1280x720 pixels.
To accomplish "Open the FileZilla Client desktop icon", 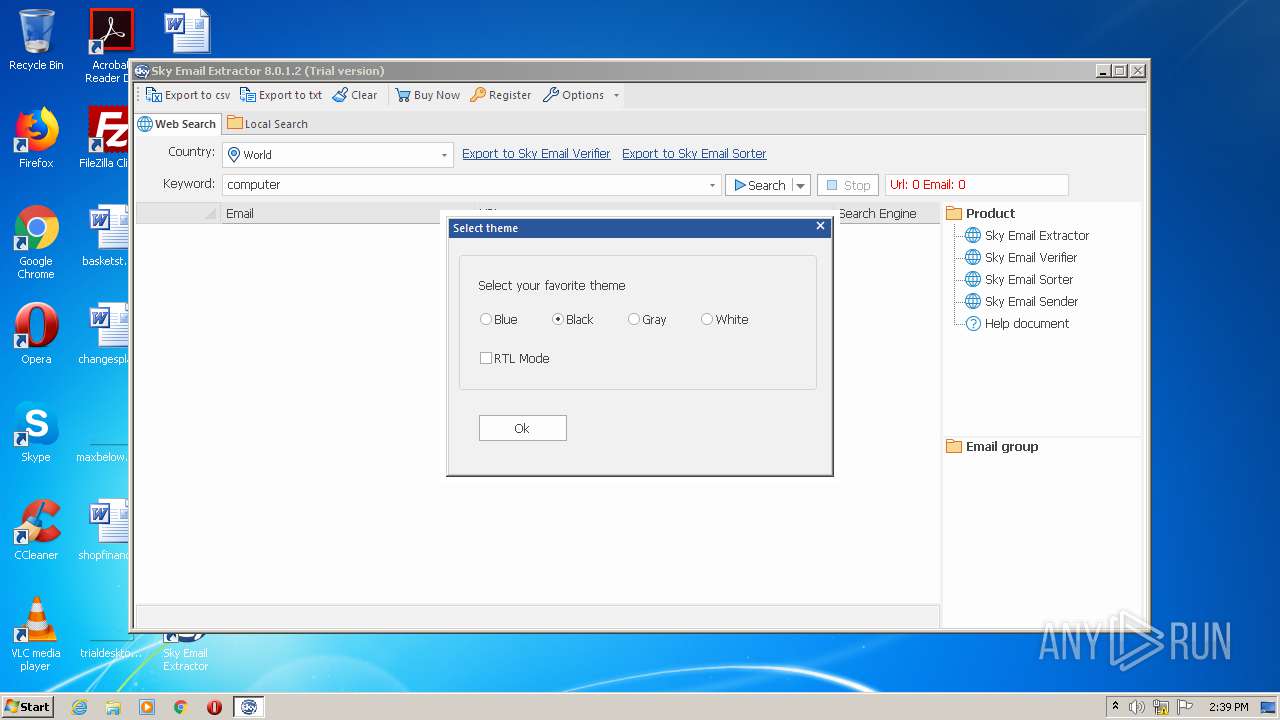I will 104,138.
